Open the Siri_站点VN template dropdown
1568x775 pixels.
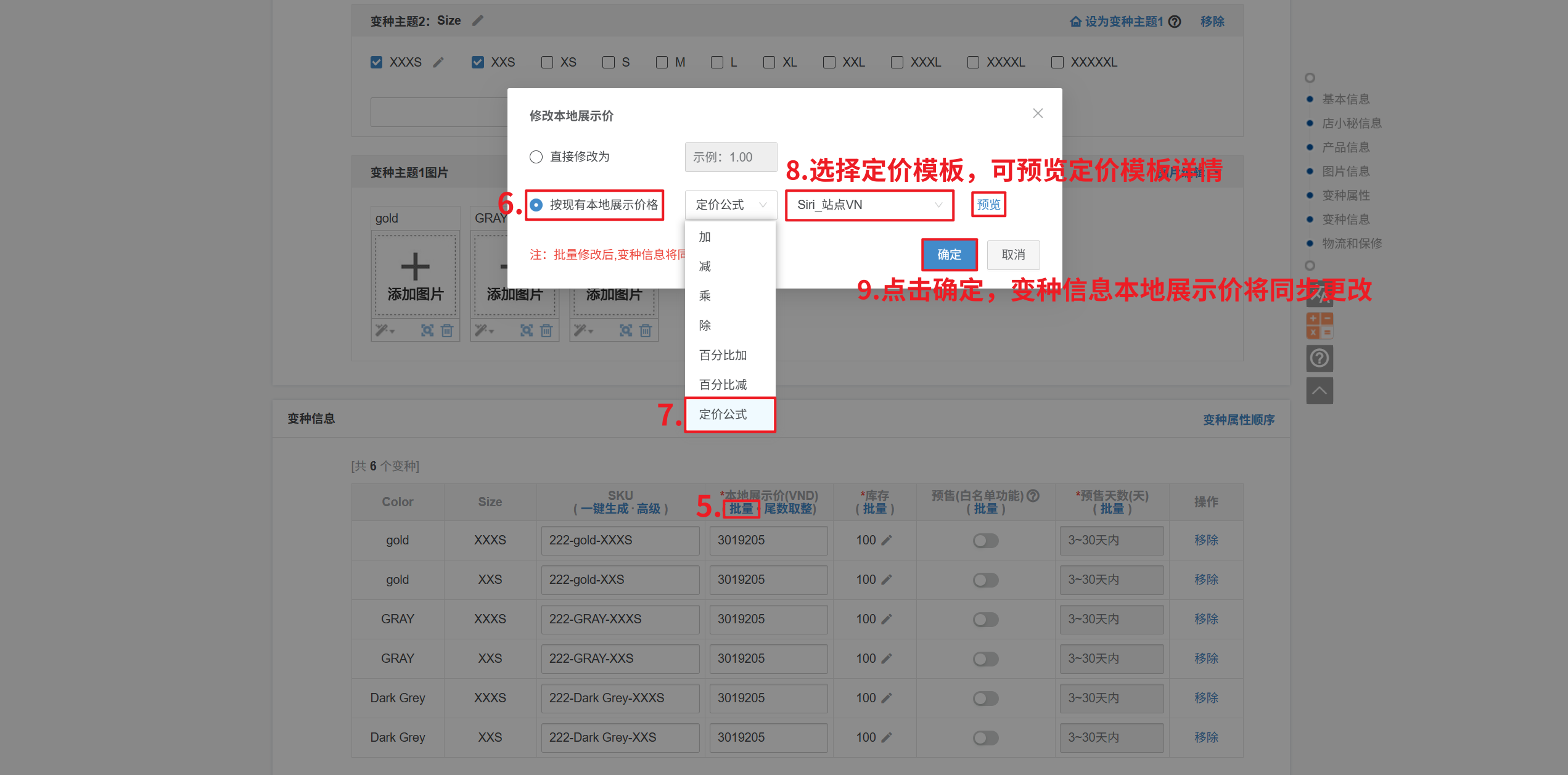(x=869, y=205)
